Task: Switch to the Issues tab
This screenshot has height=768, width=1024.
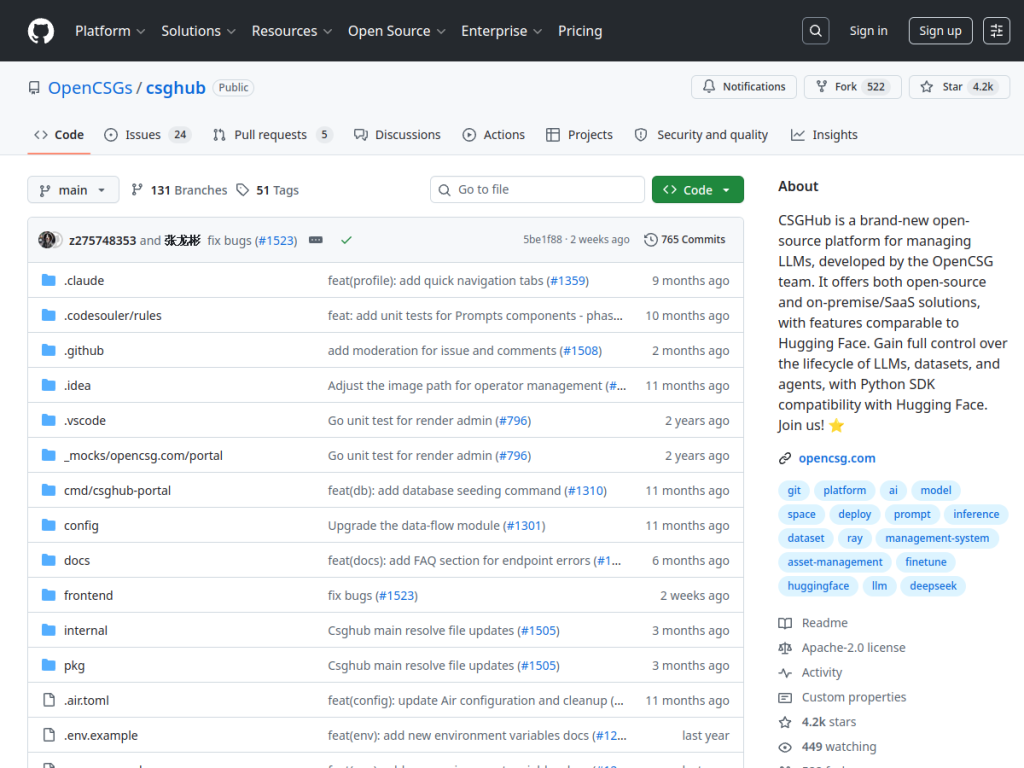Action: 147,135
